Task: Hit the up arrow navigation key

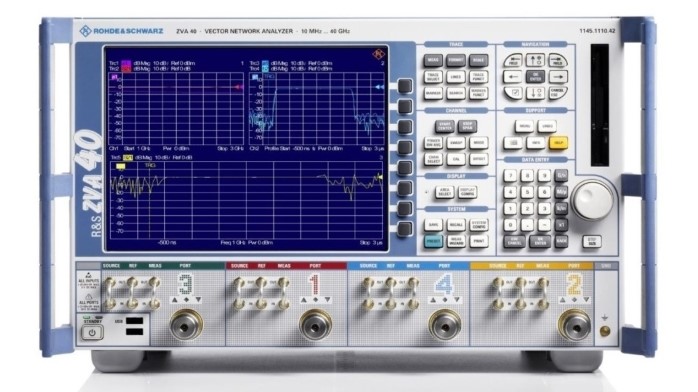Action: coord(535,60)
